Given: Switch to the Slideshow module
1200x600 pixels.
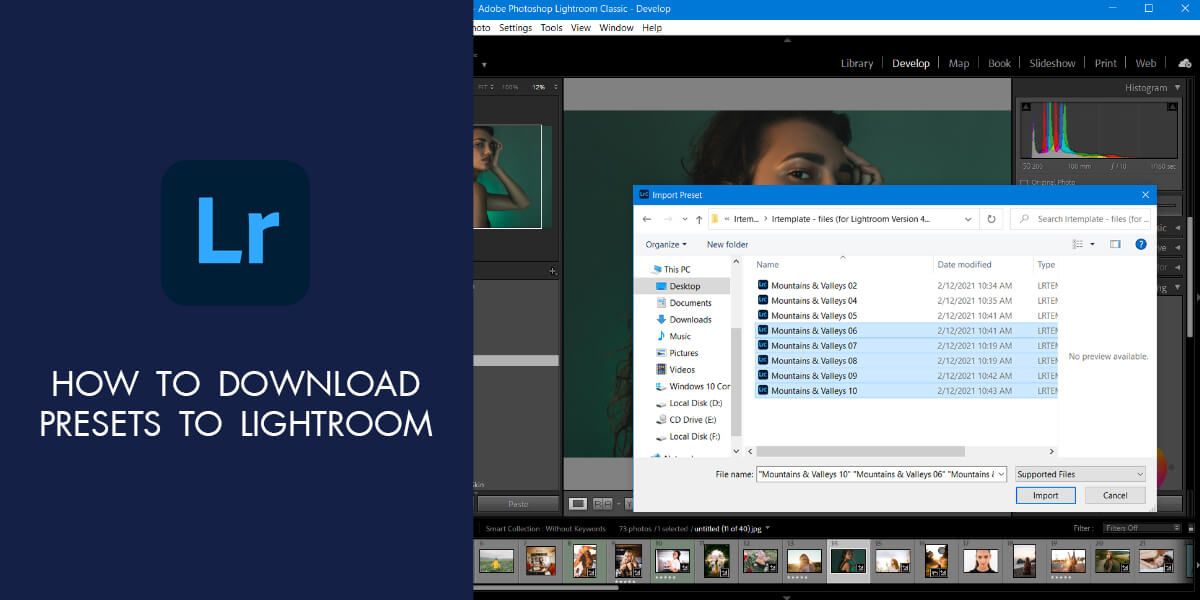Looking at the screenshot, I should pyautogui.click(x=1053, y=63).
